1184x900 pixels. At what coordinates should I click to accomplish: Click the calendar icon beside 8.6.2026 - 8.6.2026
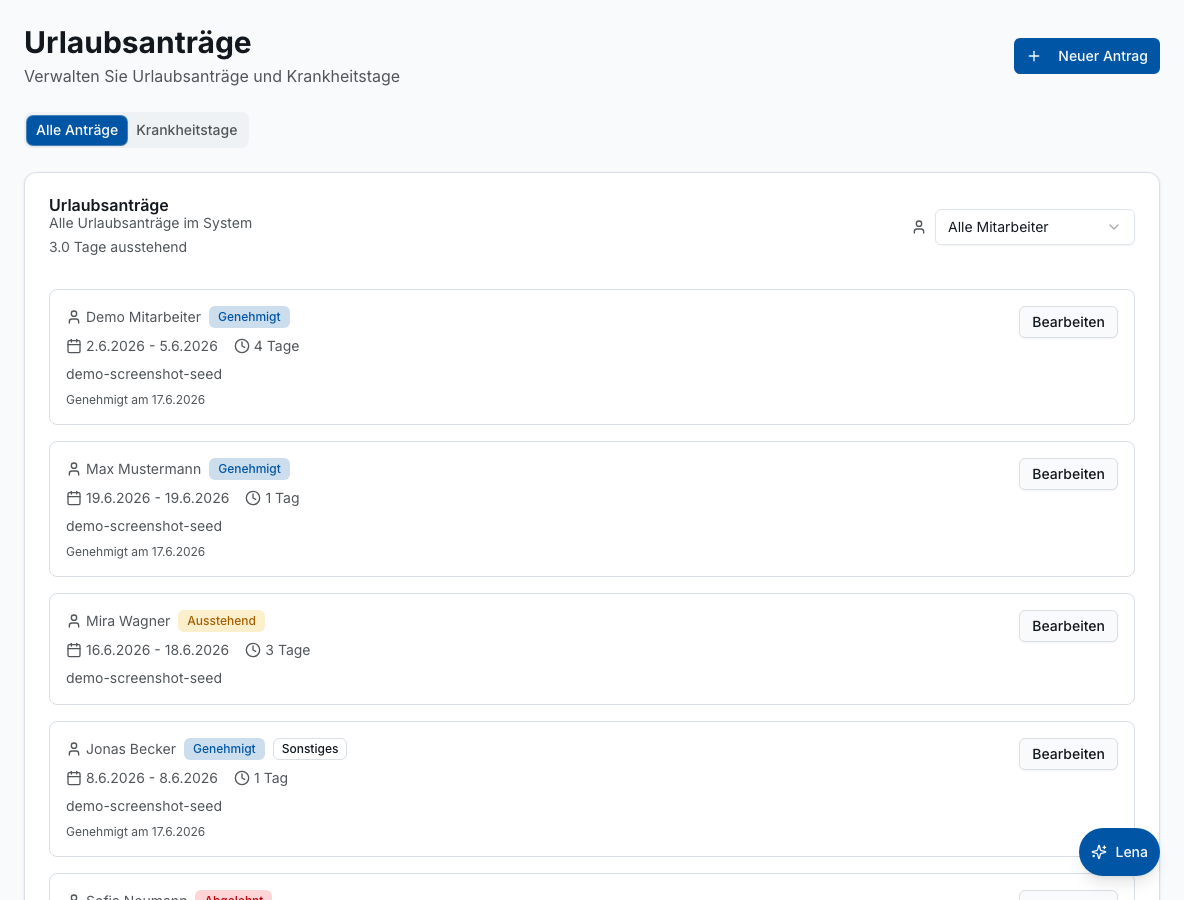pyautogui.click(x=73, y=778)
